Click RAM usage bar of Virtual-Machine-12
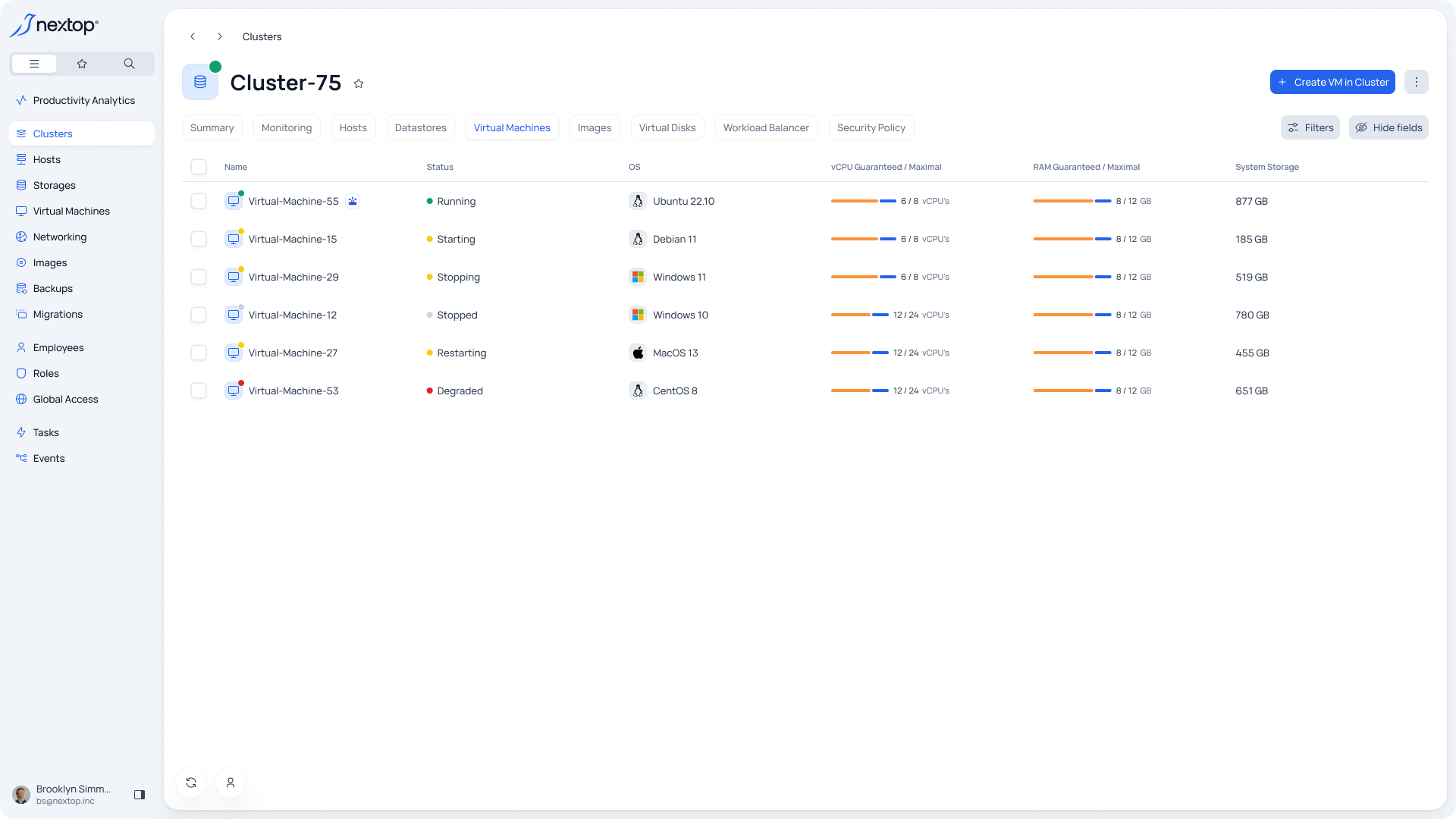Screen dimensions: 1456x819 (x=1072, y=315)
